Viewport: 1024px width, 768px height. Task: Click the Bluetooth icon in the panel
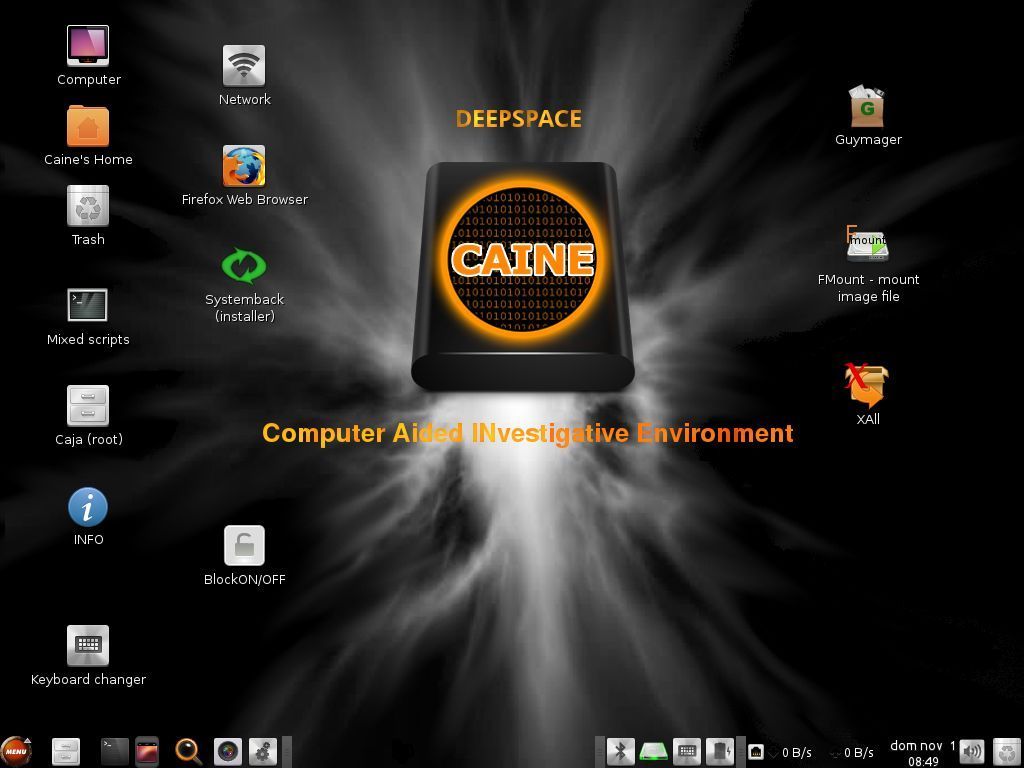coord(620,751)
